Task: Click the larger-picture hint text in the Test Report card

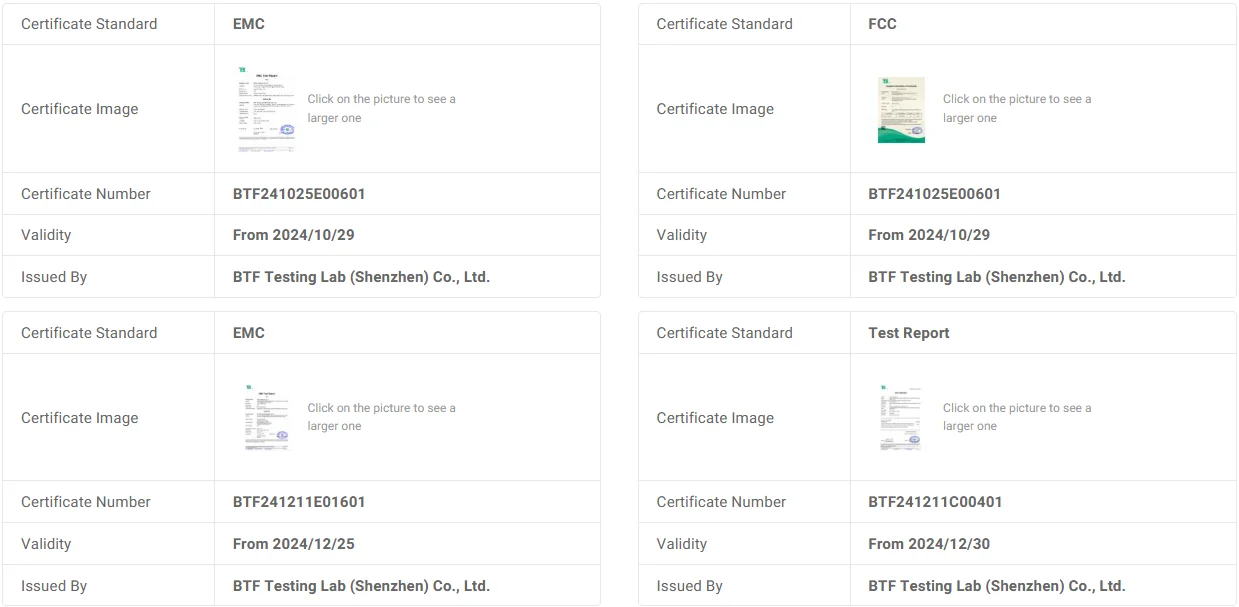Action: [x=1017, y=417]
